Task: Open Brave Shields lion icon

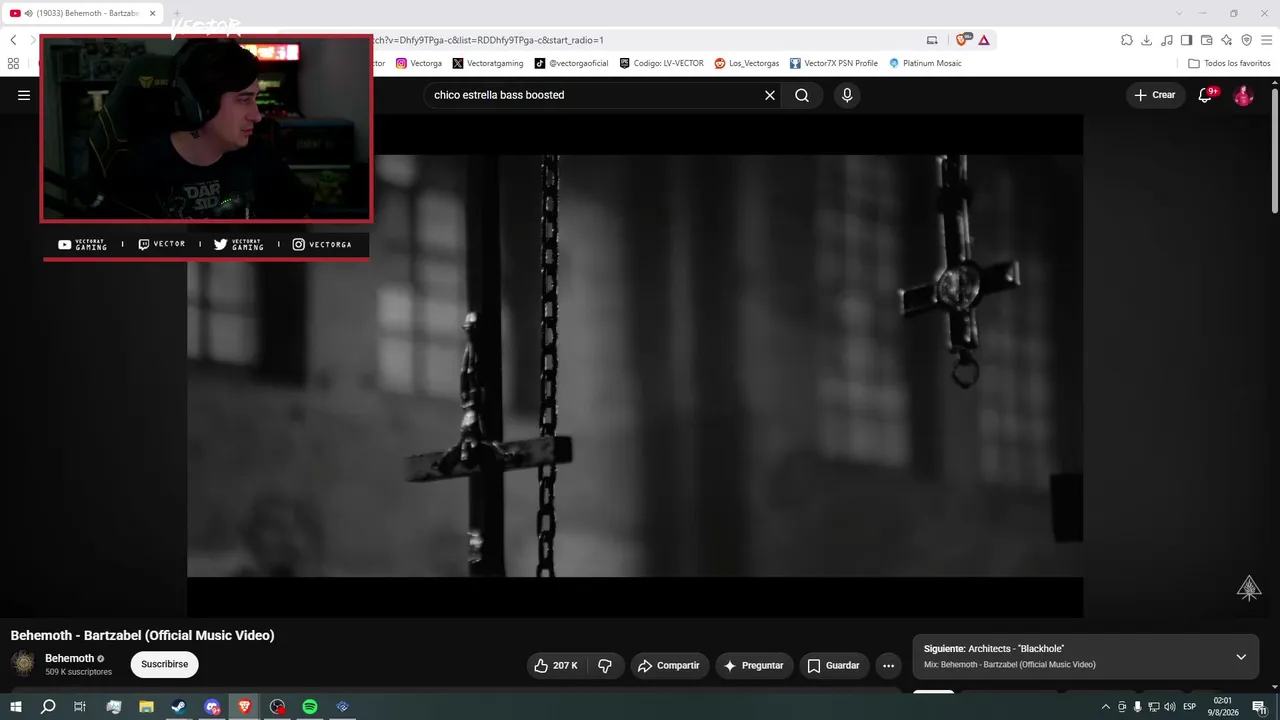Action: pos(962,40)
